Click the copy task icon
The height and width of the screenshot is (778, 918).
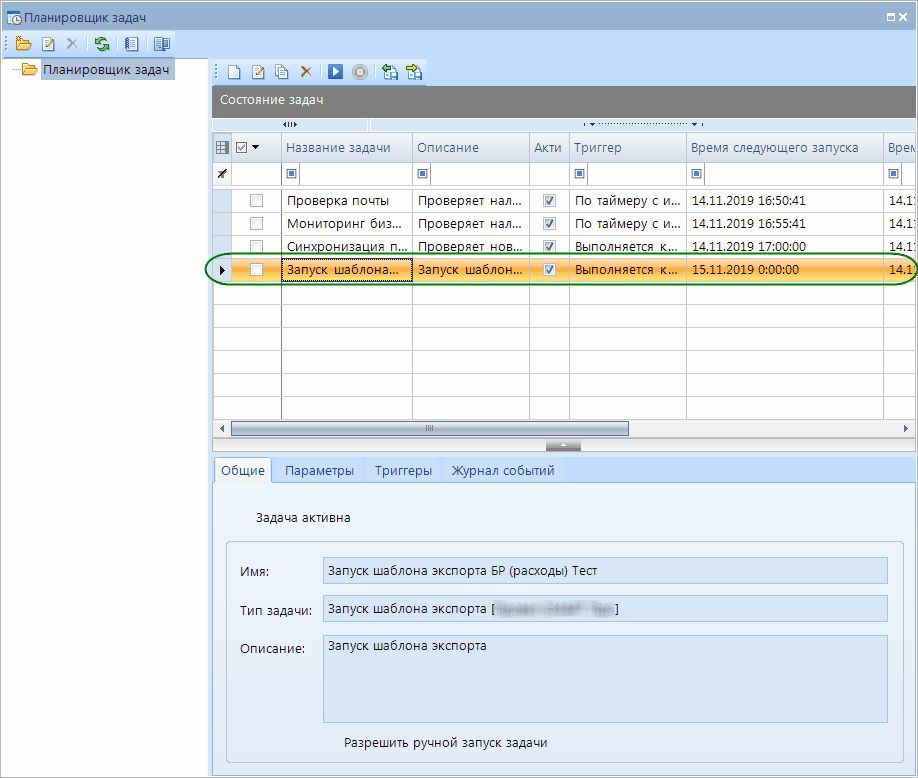[282, 72]
